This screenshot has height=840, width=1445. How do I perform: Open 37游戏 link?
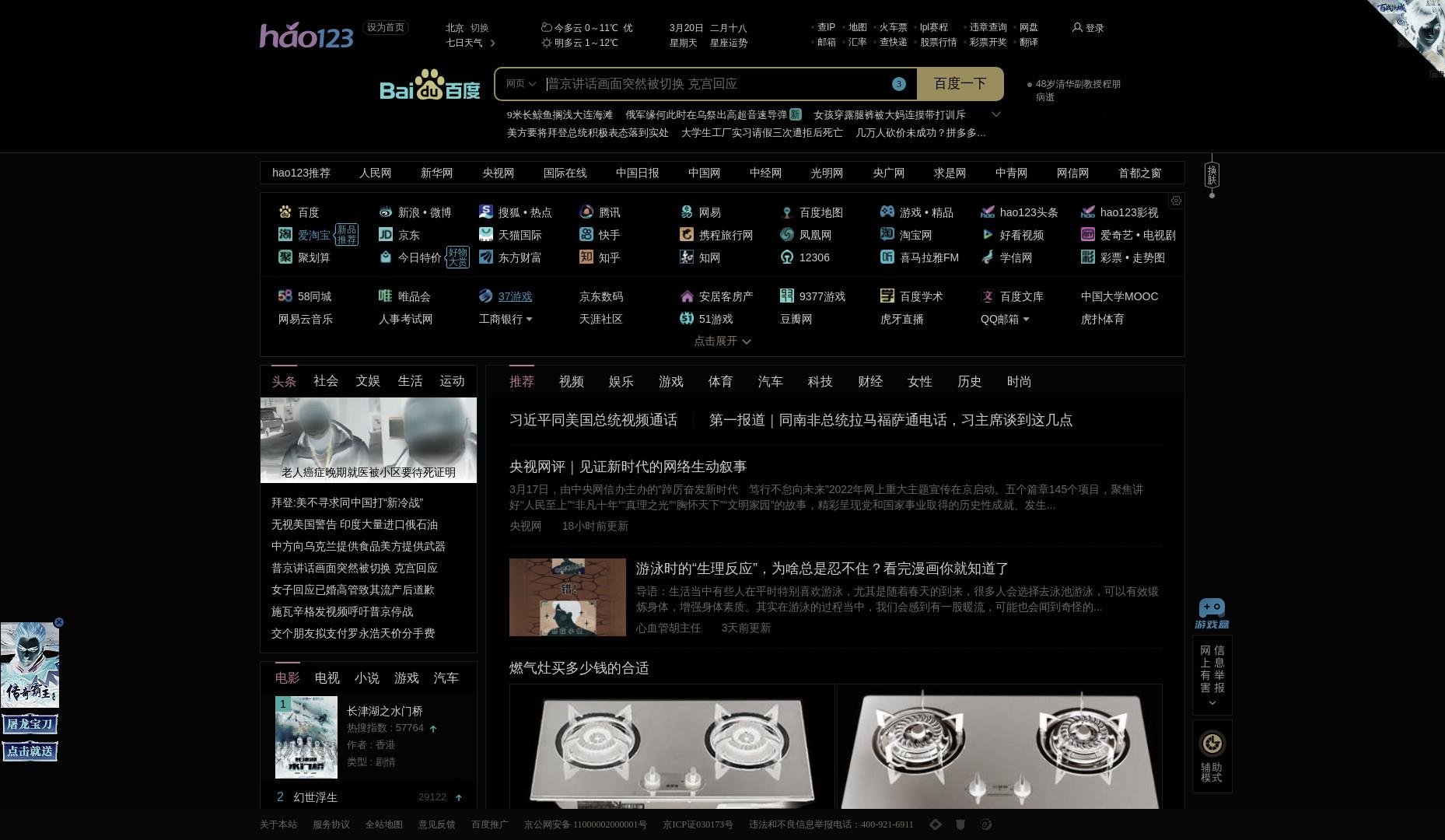coord(515,296)
